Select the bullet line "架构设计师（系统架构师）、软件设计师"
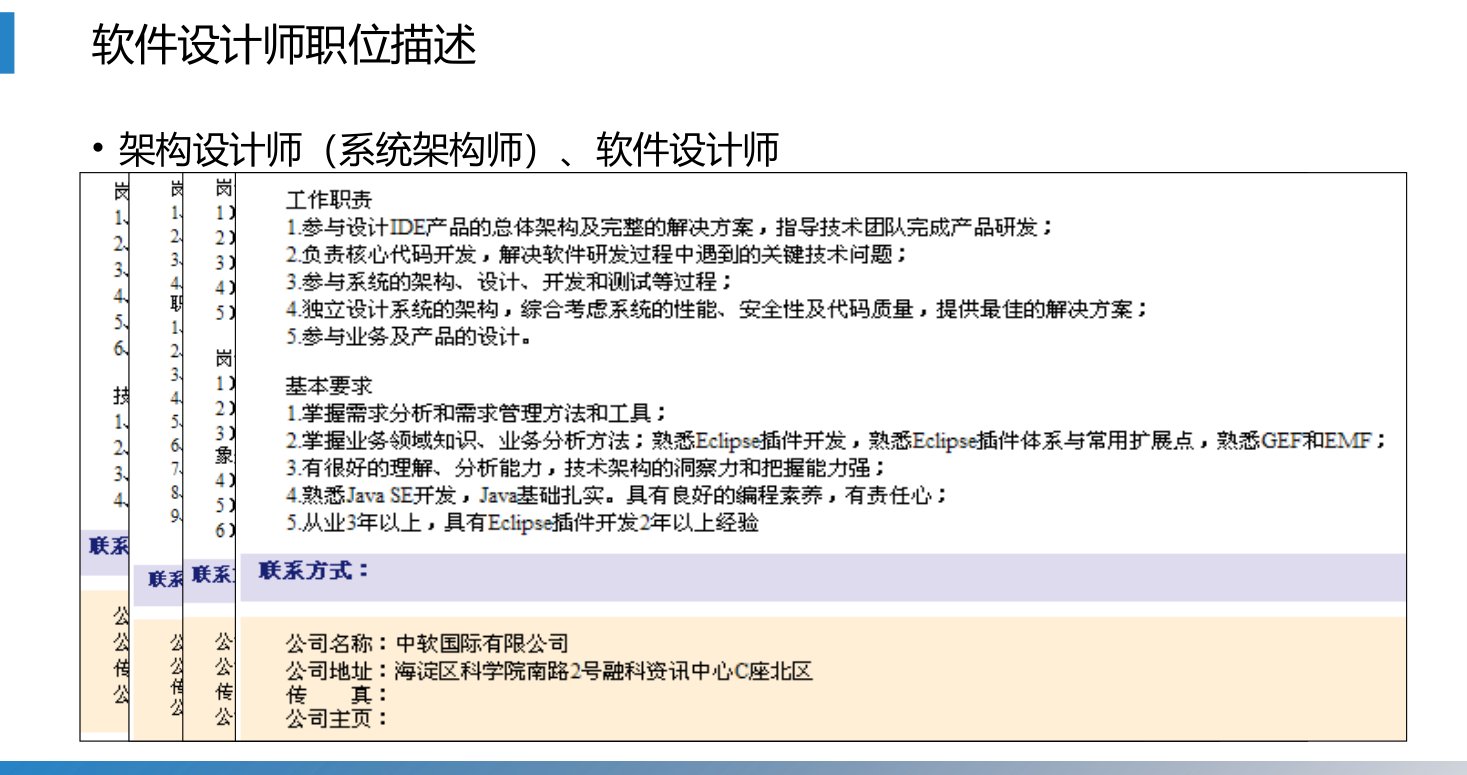The image size is (1467, 775). 436,150
